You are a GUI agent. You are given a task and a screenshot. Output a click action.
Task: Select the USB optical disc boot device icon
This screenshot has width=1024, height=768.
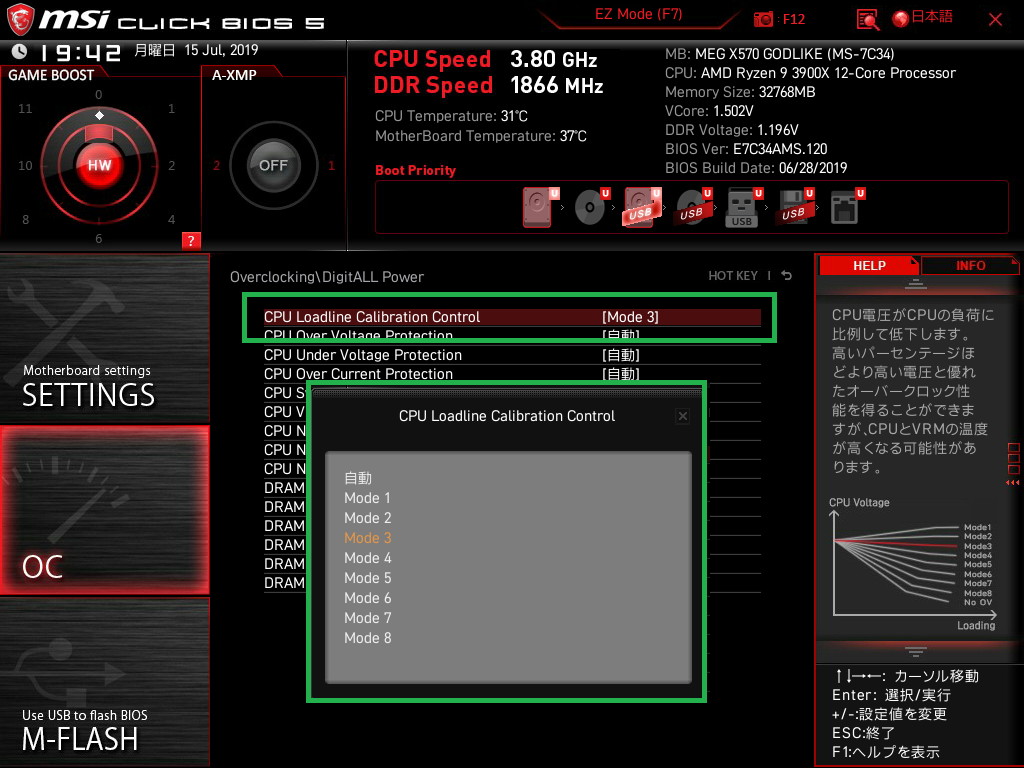[692, 207]
